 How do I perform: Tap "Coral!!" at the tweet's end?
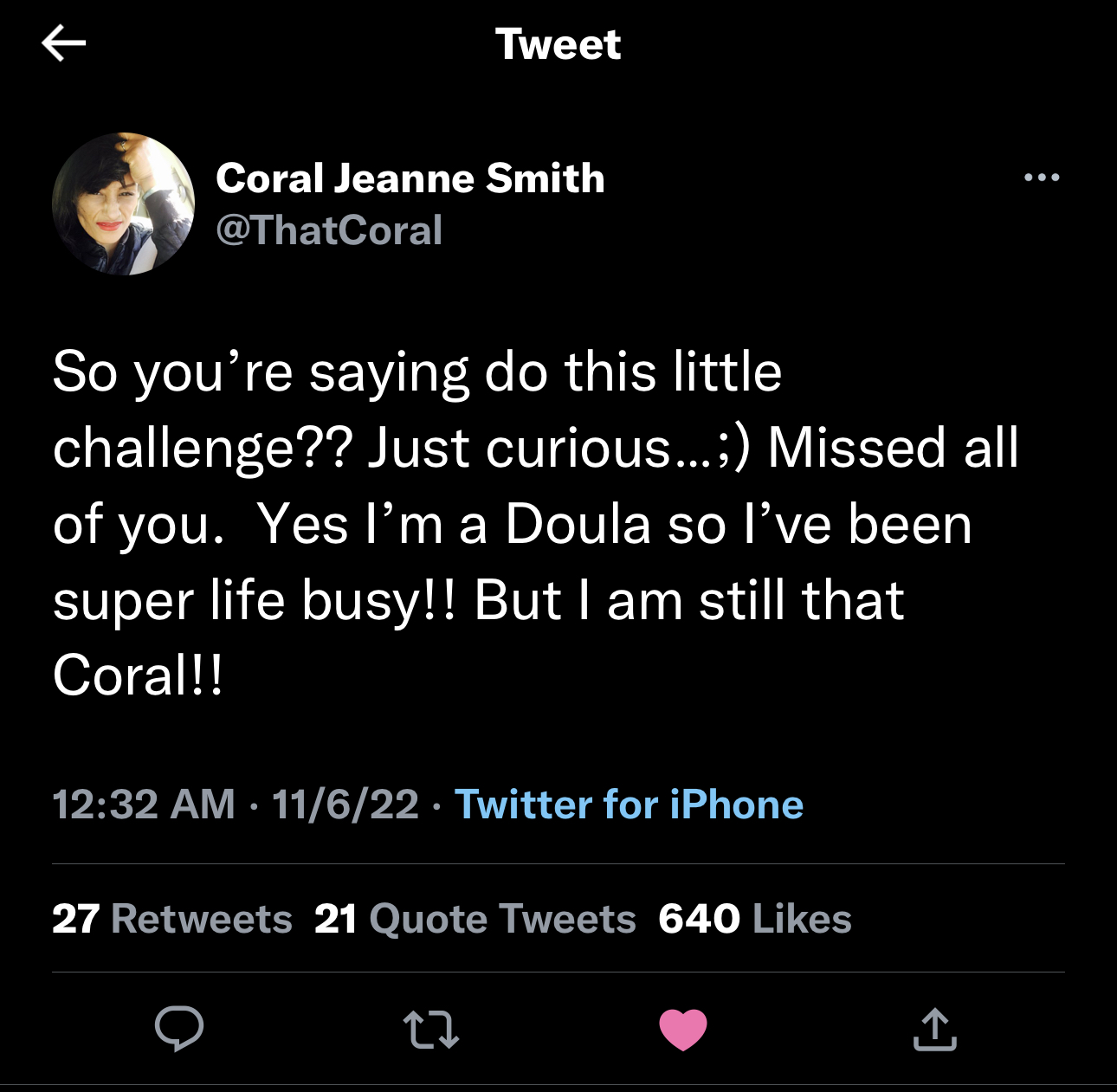[138, 675]
